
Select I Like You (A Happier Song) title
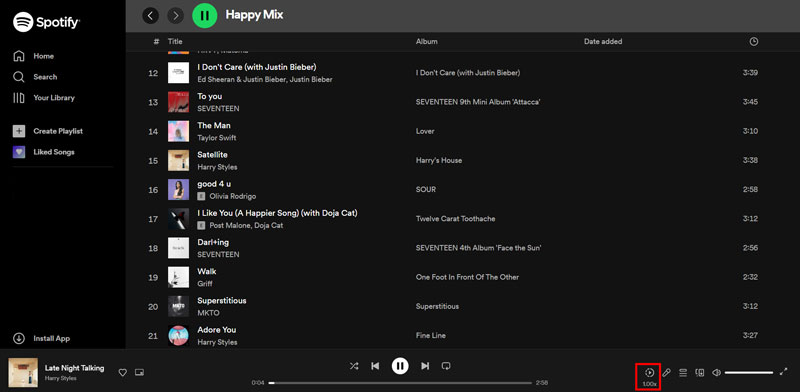(278, 213)
